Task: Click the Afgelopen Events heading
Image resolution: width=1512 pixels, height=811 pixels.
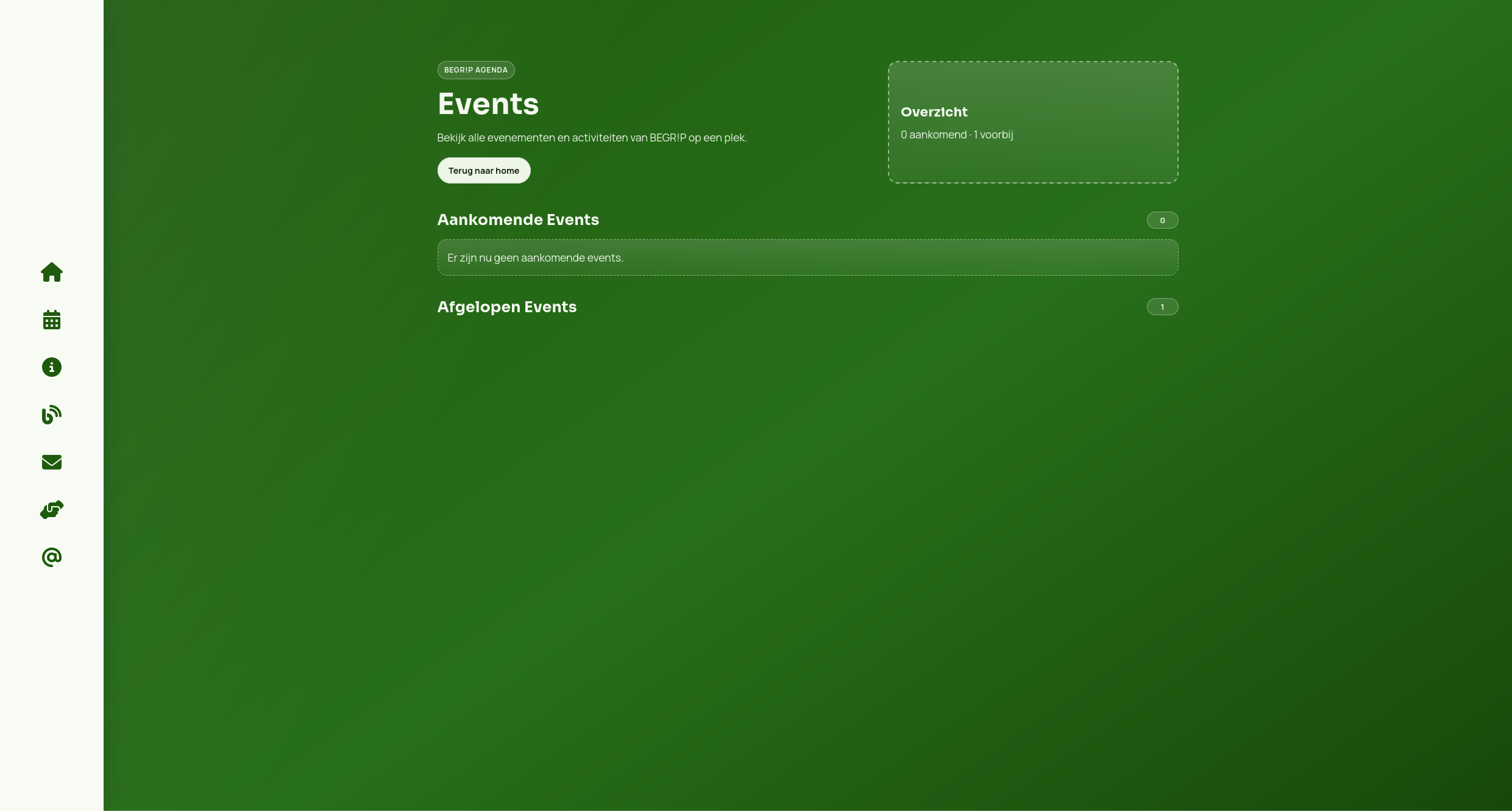Action: [x=507, y=307]
